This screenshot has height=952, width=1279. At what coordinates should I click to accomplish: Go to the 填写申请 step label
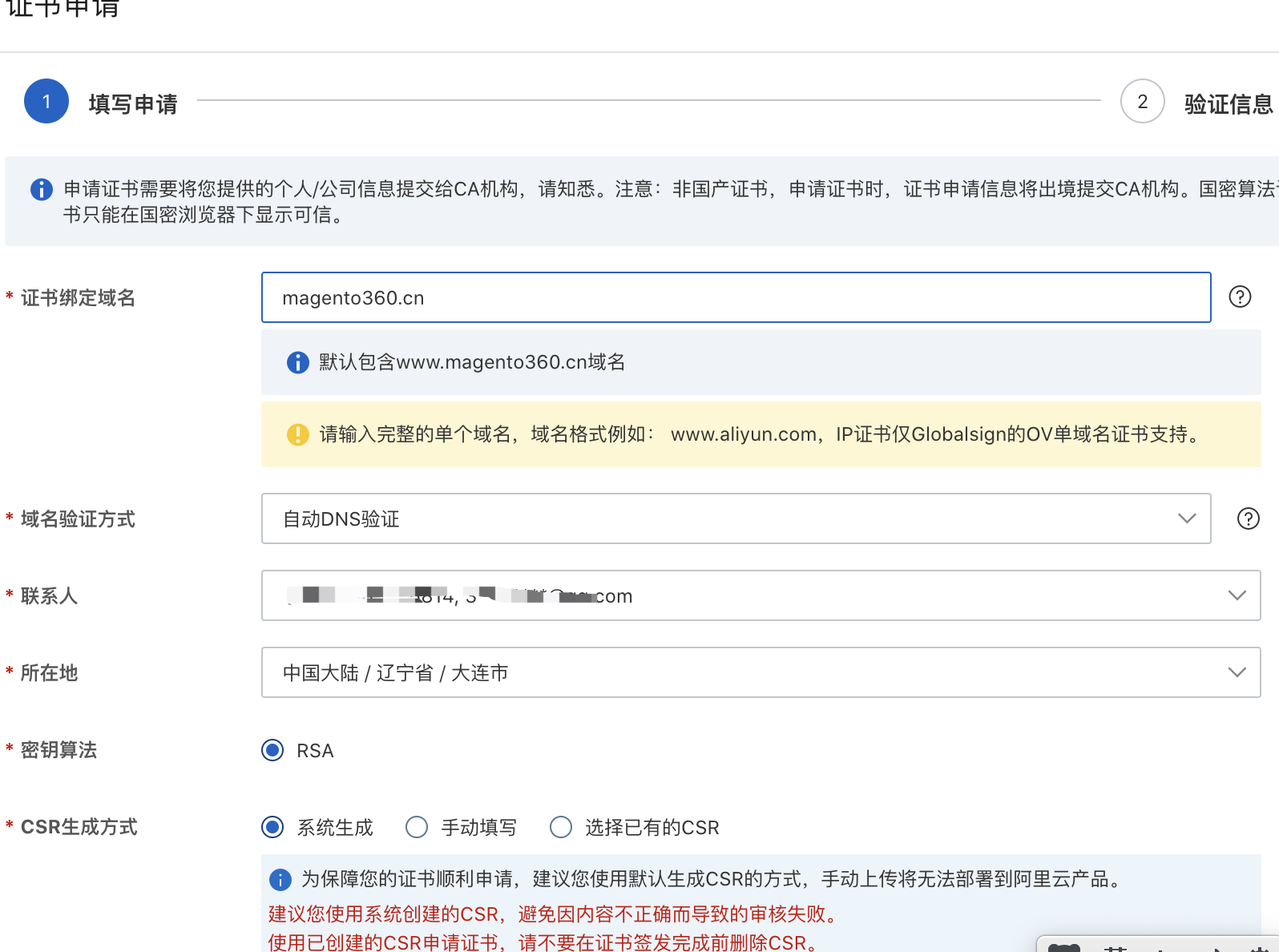point(133,104)
